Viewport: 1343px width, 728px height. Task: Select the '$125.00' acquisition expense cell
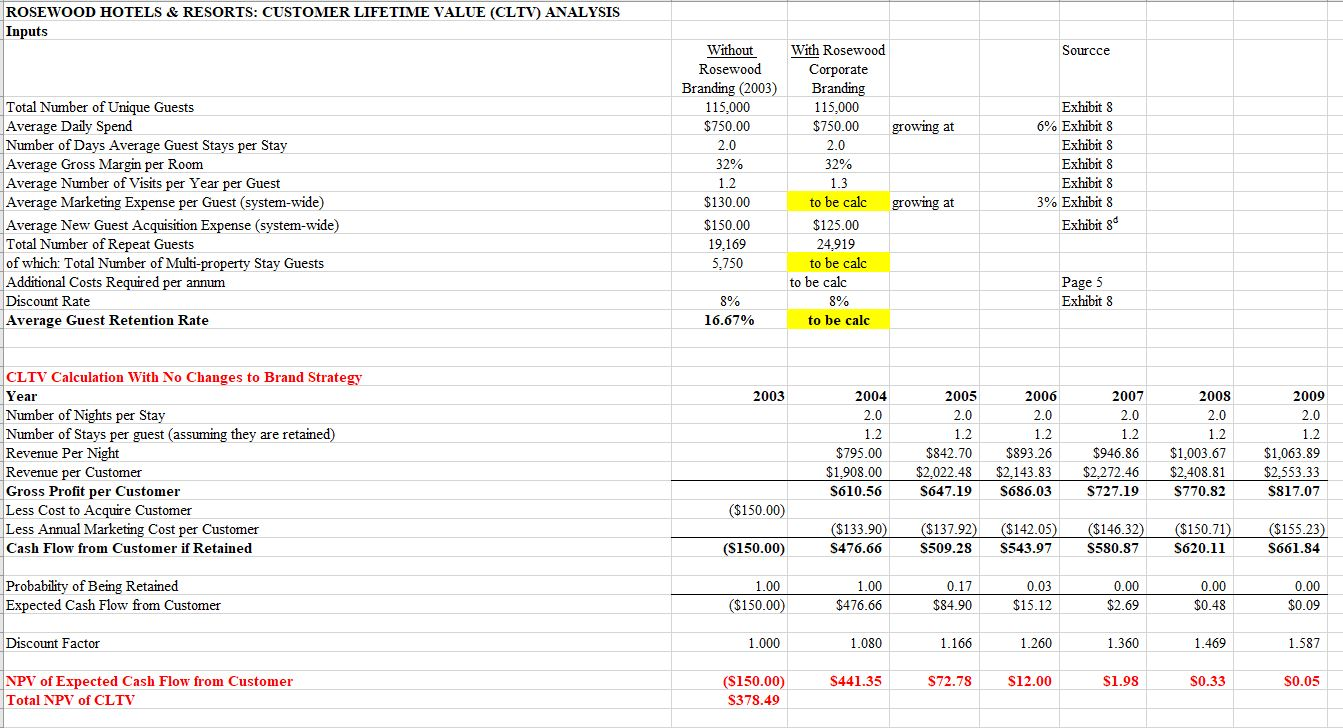coord(838,225)
